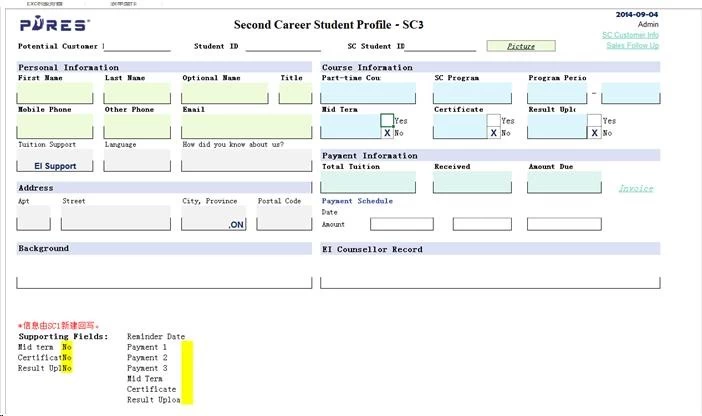
Task: Open the 'How did you know about us?' field
Action: click(x=246, y=161)
